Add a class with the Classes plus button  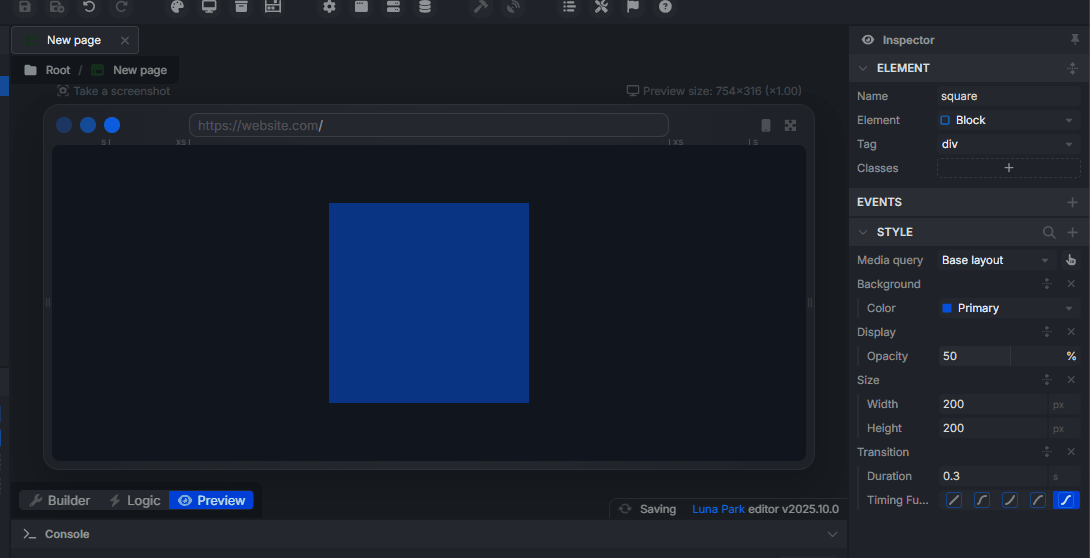(1008, 168)
